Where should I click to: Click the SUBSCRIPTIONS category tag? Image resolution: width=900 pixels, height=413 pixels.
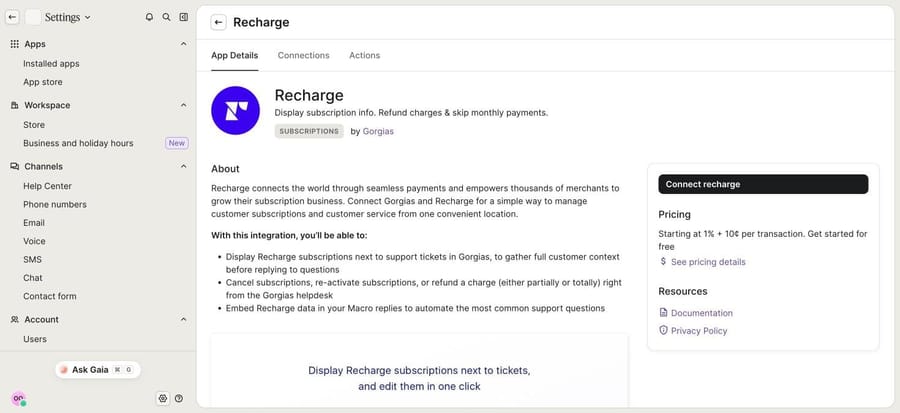coord(309,131)
